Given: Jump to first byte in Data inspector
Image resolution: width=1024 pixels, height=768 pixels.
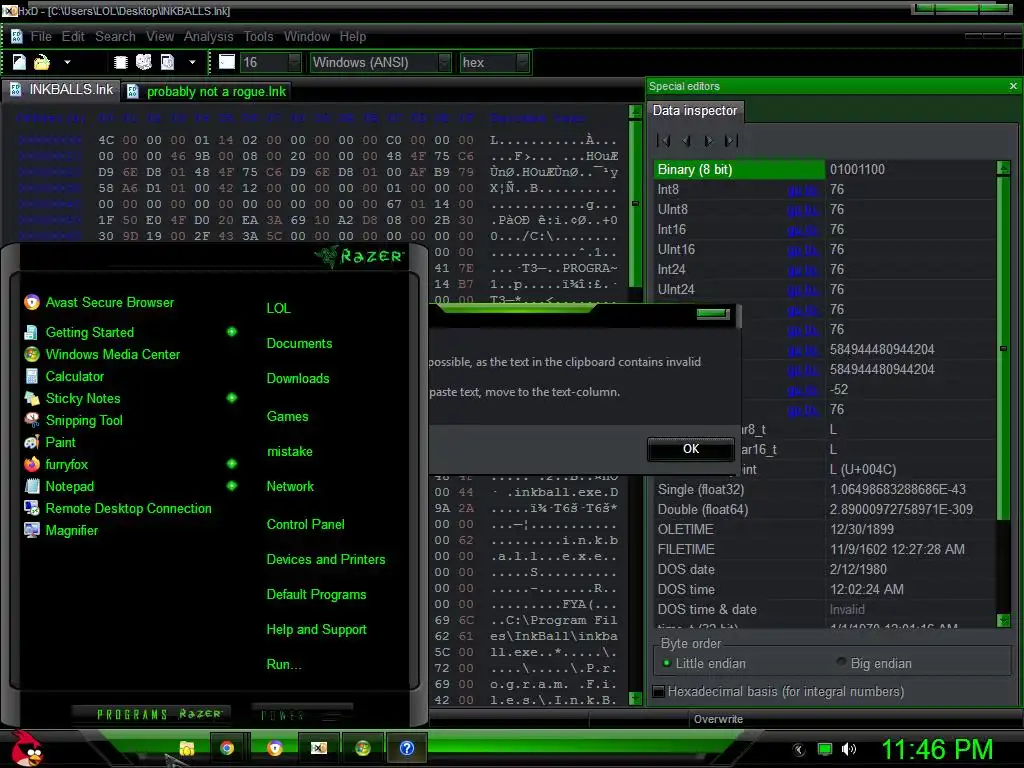Looking at the screenshot, I should [x=664, y=140].
